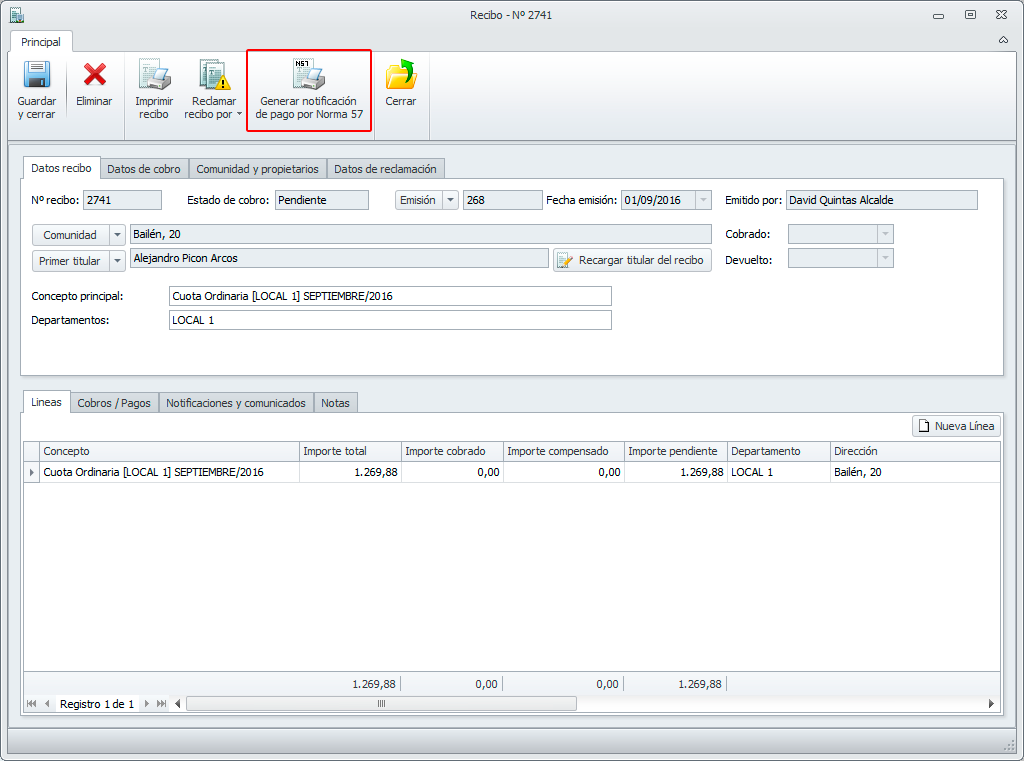Switch to the Cobros / Pagos tab
The image size is (1024, 761).
click(x=114, y=403)
